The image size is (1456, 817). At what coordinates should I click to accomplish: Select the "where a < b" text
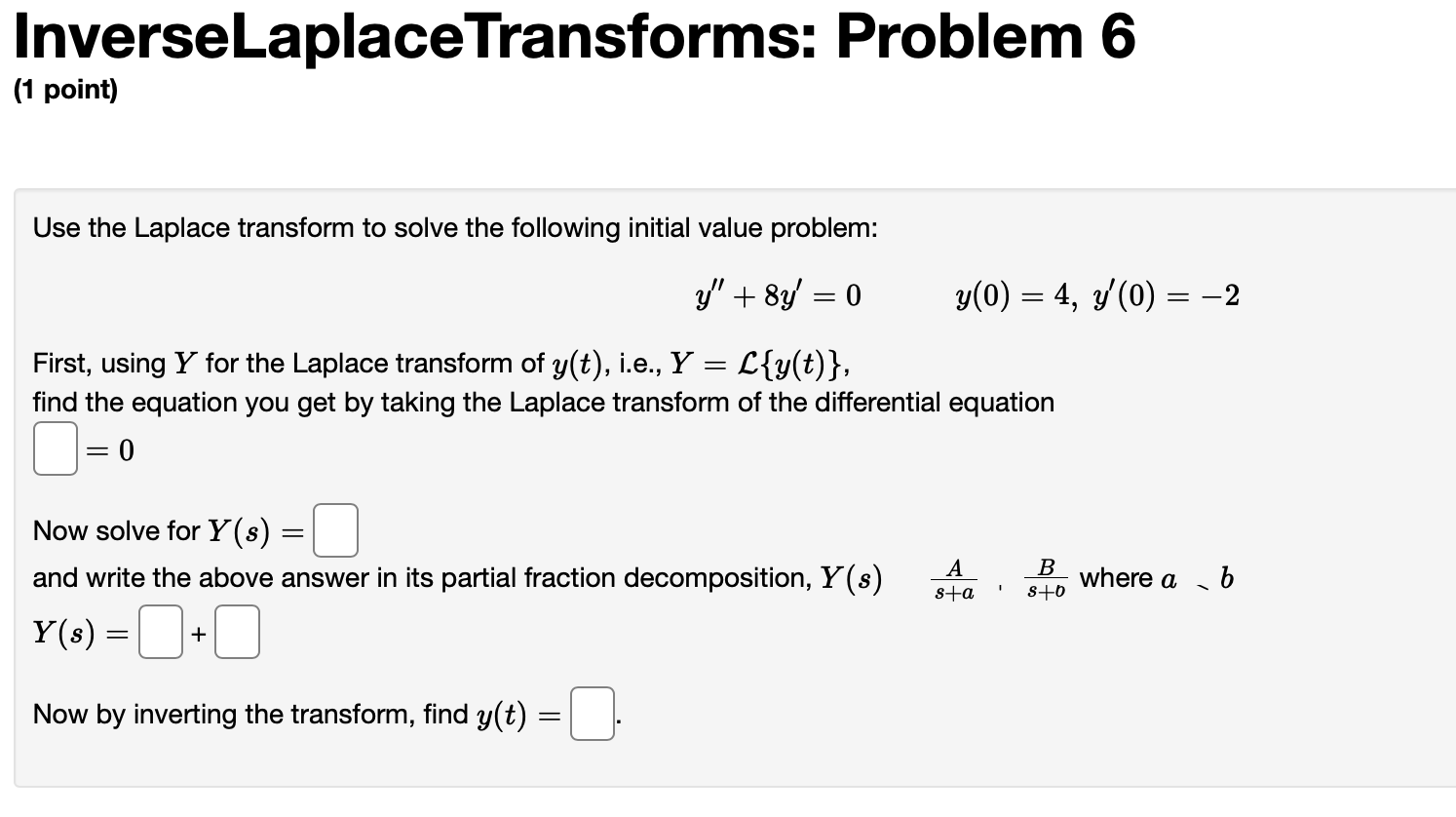[1154, 578]
